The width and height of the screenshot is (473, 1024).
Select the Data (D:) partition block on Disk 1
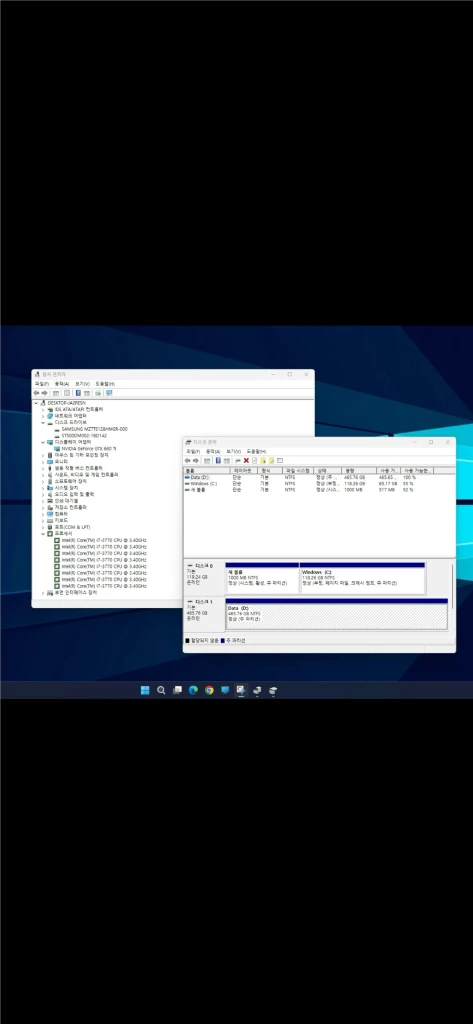336,614
